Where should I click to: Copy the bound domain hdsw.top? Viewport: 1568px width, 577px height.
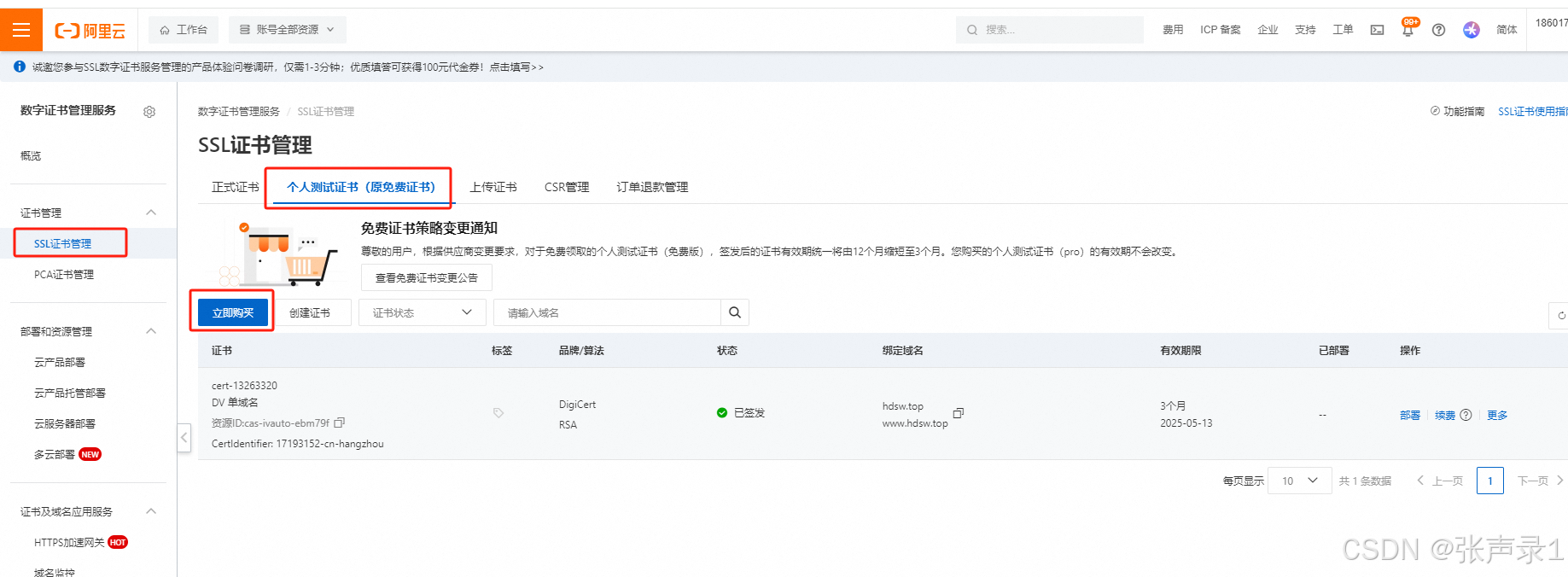(x=959, y=413)
